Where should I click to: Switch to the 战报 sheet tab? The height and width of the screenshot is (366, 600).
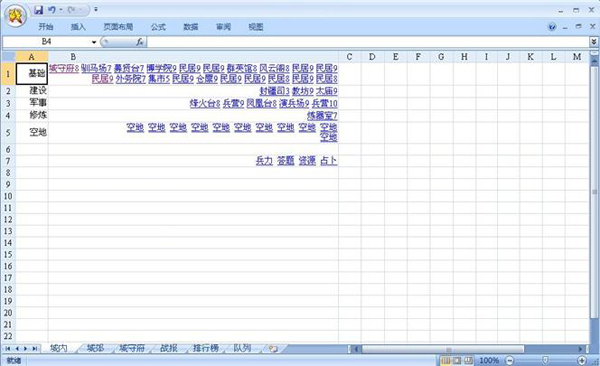coord(168,348)
